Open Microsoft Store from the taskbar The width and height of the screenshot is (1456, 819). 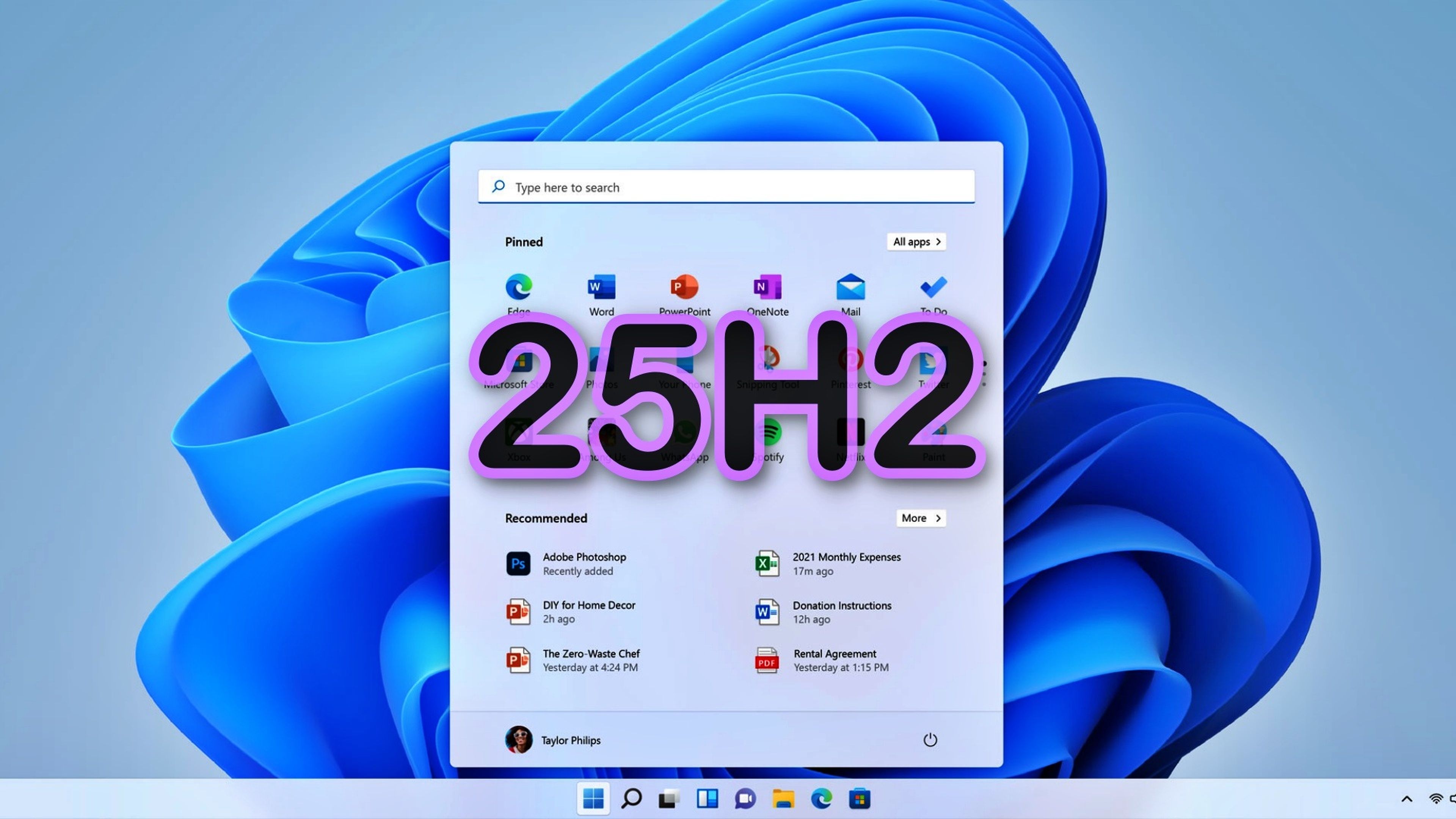pos(859,799)
